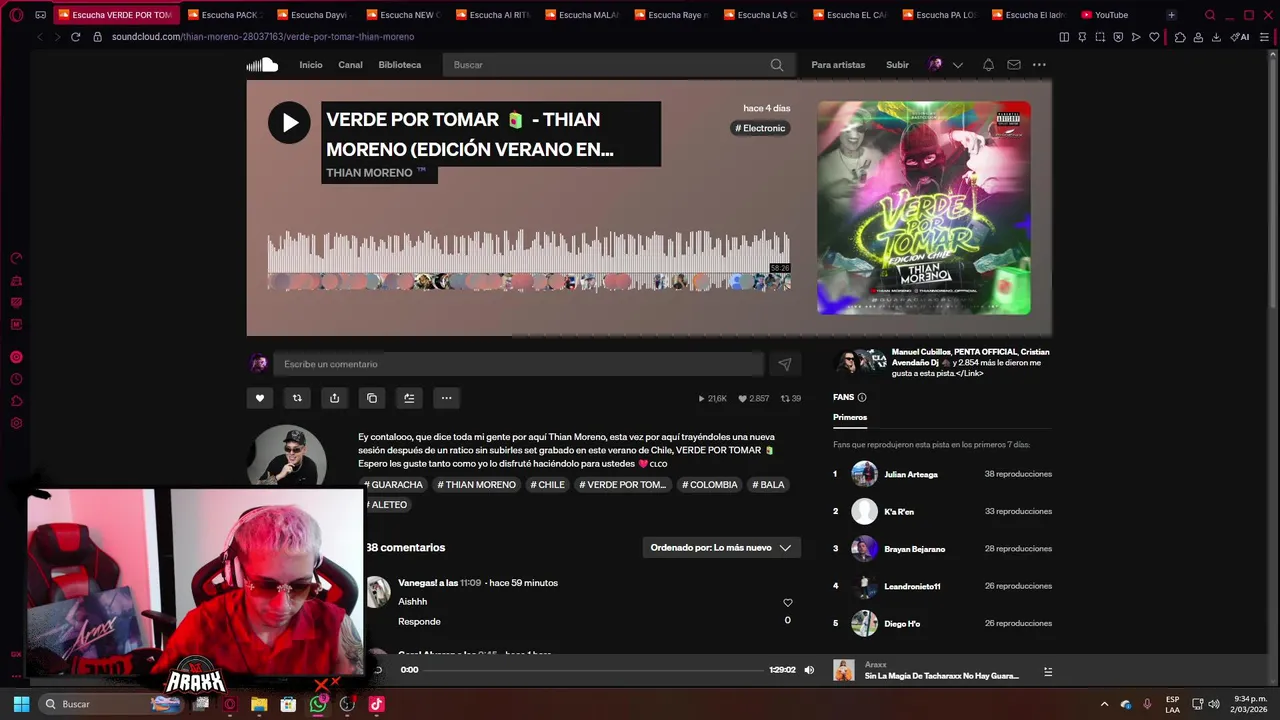The height and width of the screenshot is (720, 1280).
Task: Click the browser address bar URL
Action: (x=263, y=37)
